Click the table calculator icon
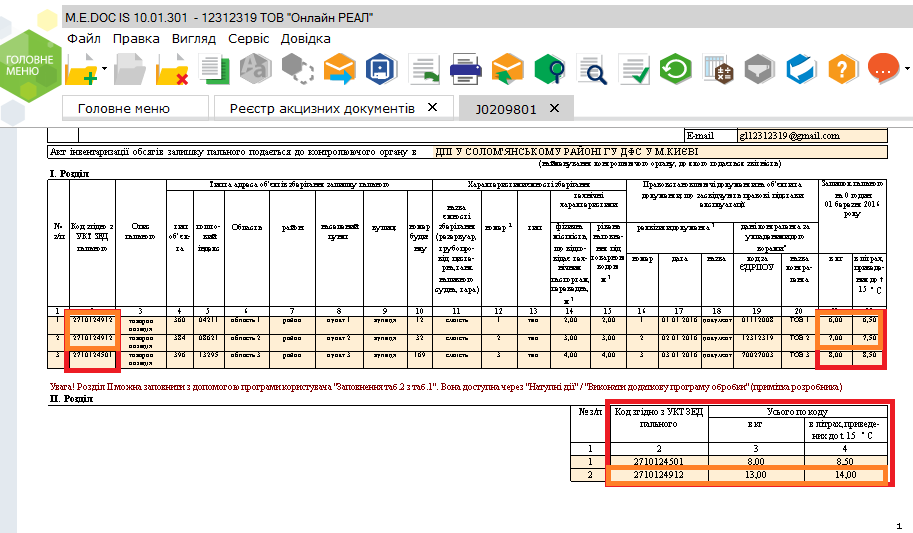This screenshot has height=533, width=913. click(720, 70)
